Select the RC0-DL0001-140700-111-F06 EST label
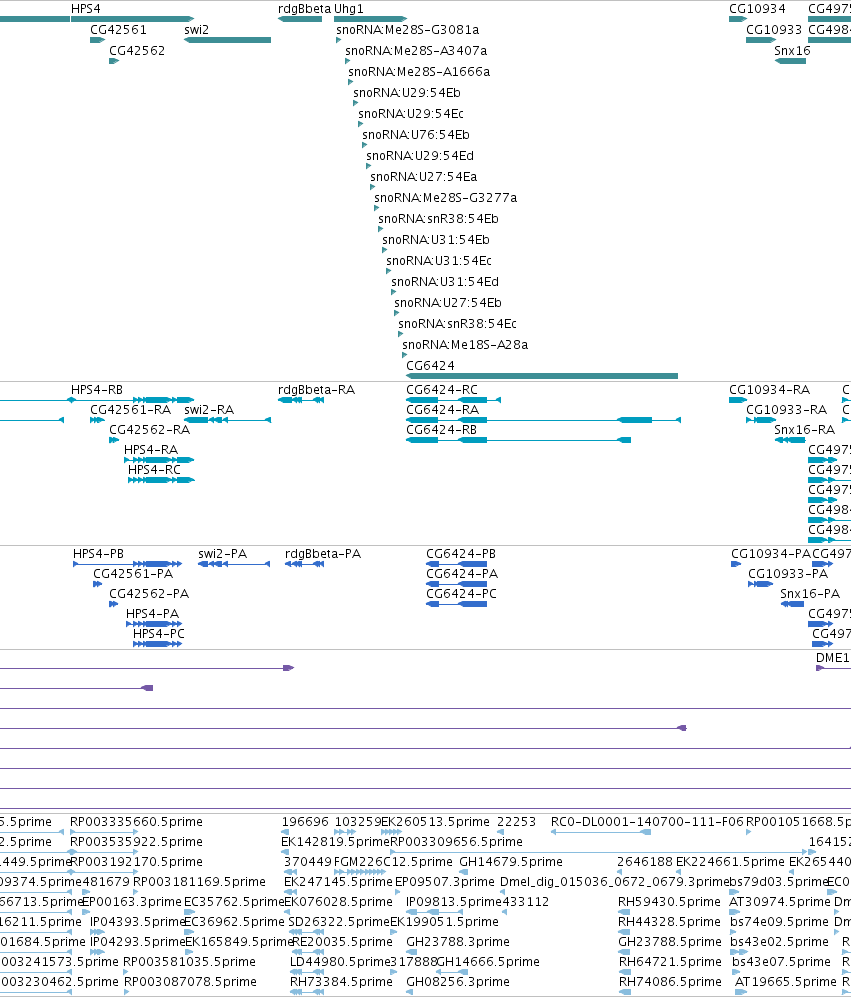Image resolution: width=851 pixels, height=997 pixels. tap(647, 822)
